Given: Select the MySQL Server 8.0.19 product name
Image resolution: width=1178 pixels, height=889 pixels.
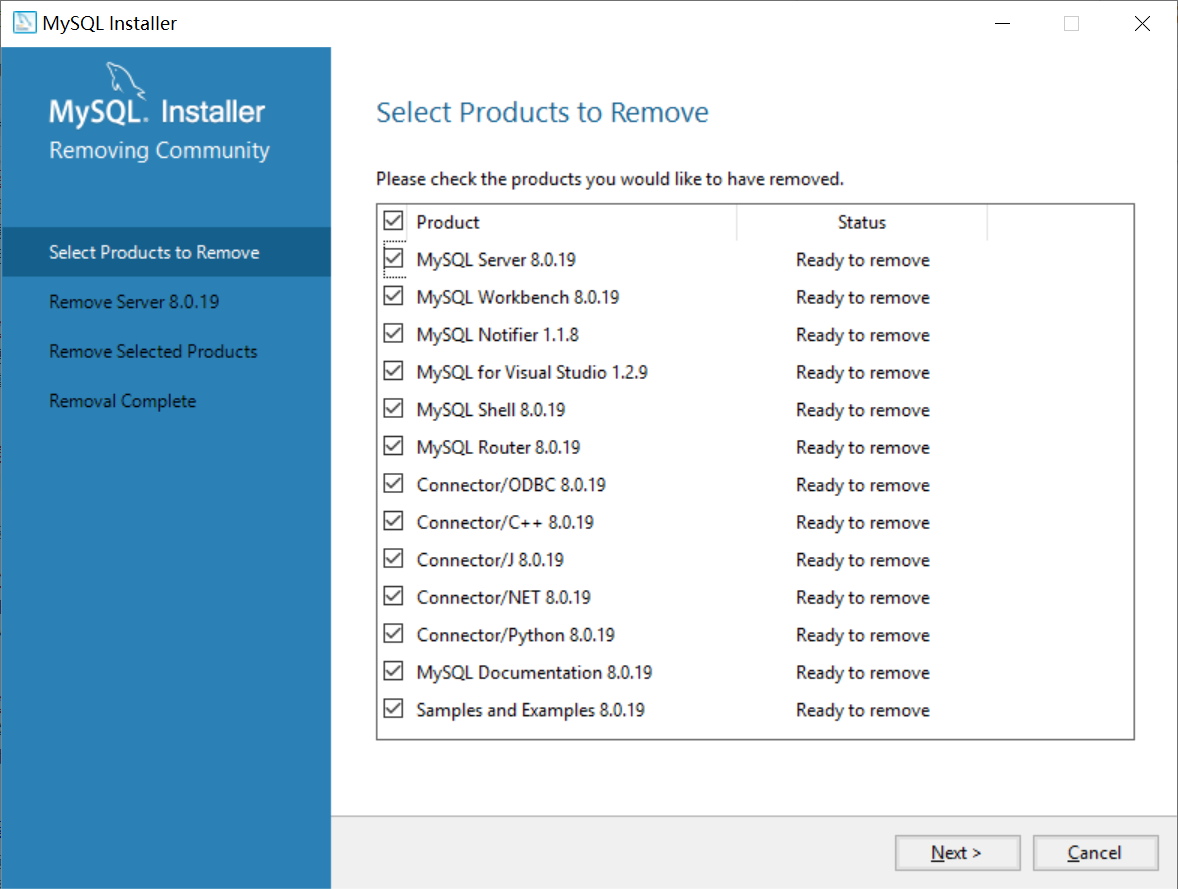Looking at the screenshot, I should tap(496, 260).
